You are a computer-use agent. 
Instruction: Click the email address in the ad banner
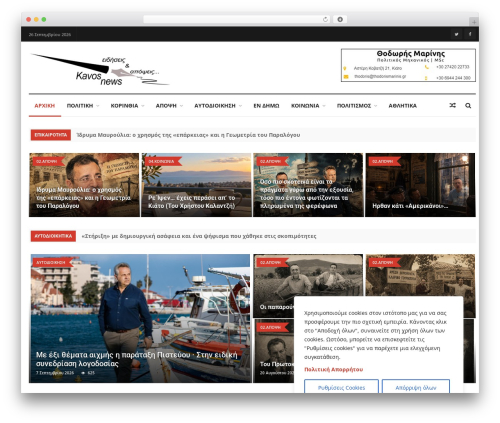(380, 76)
